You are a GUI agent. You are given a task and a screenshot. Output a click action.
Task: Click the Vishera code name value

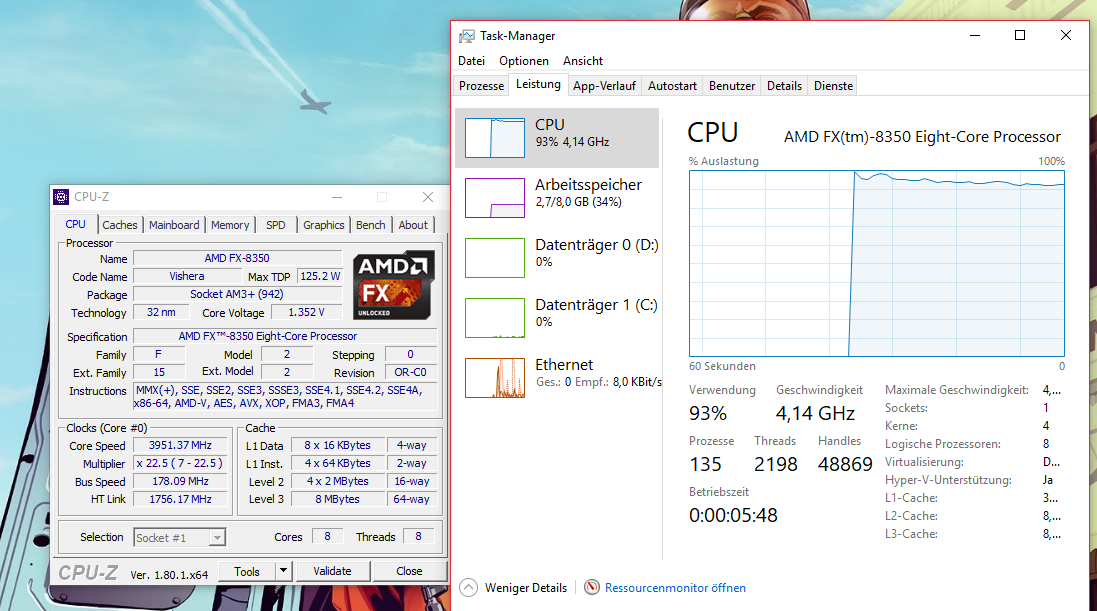[187, 276]
